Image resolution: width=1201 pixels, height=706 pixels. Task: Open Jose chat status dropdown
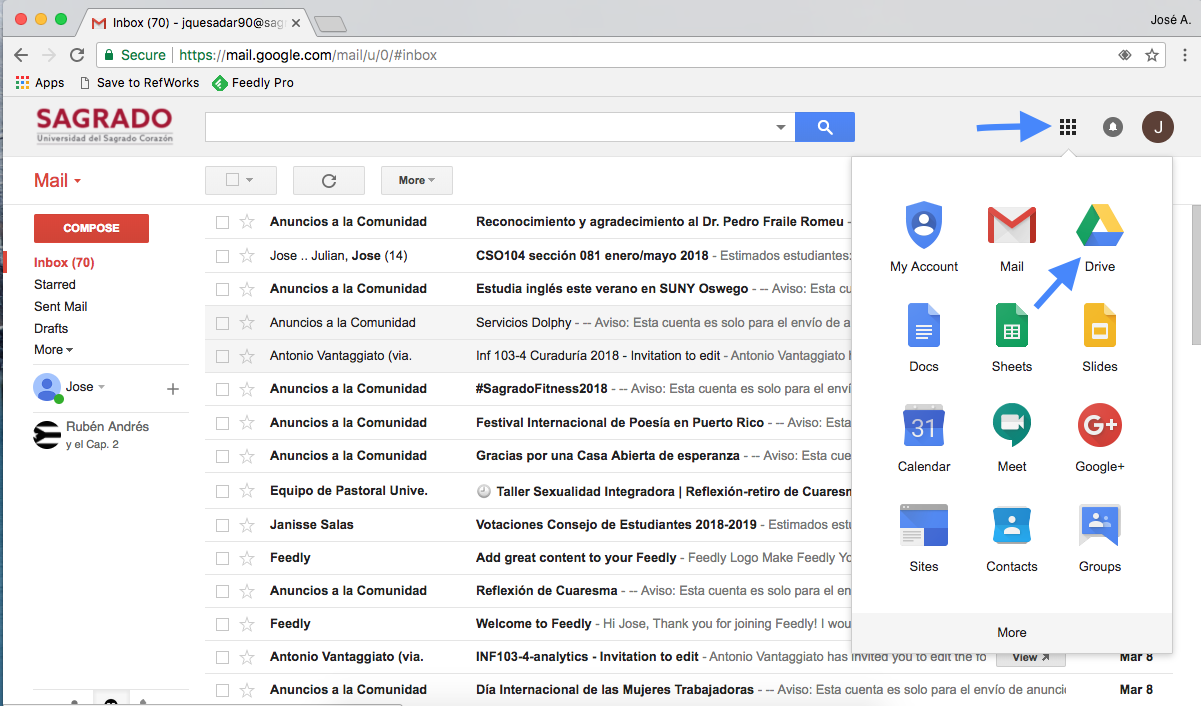[x=101, y=387]
